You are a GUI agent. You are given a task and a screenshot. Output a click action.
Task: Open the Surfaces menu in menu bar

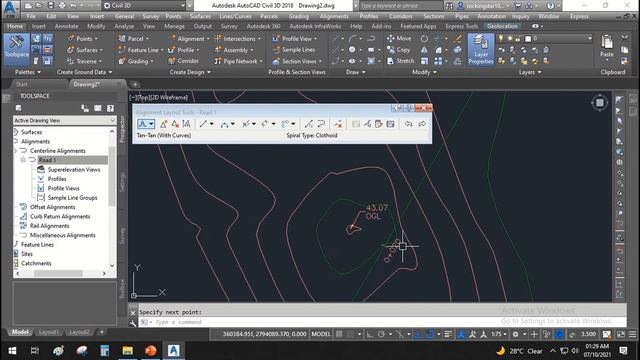pyautogui.click(x=200, y=16)
